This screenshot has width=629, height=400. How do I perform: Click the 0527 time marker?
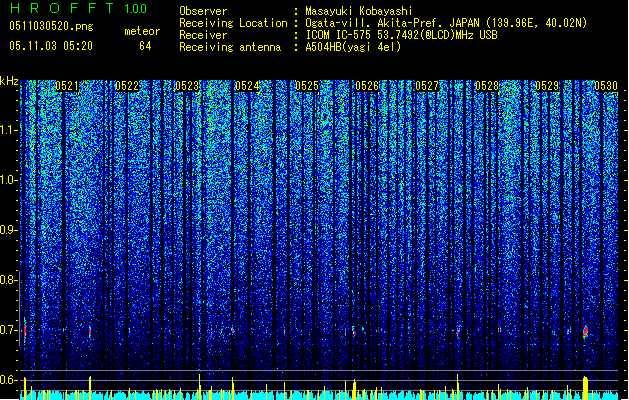pos(427,86)
